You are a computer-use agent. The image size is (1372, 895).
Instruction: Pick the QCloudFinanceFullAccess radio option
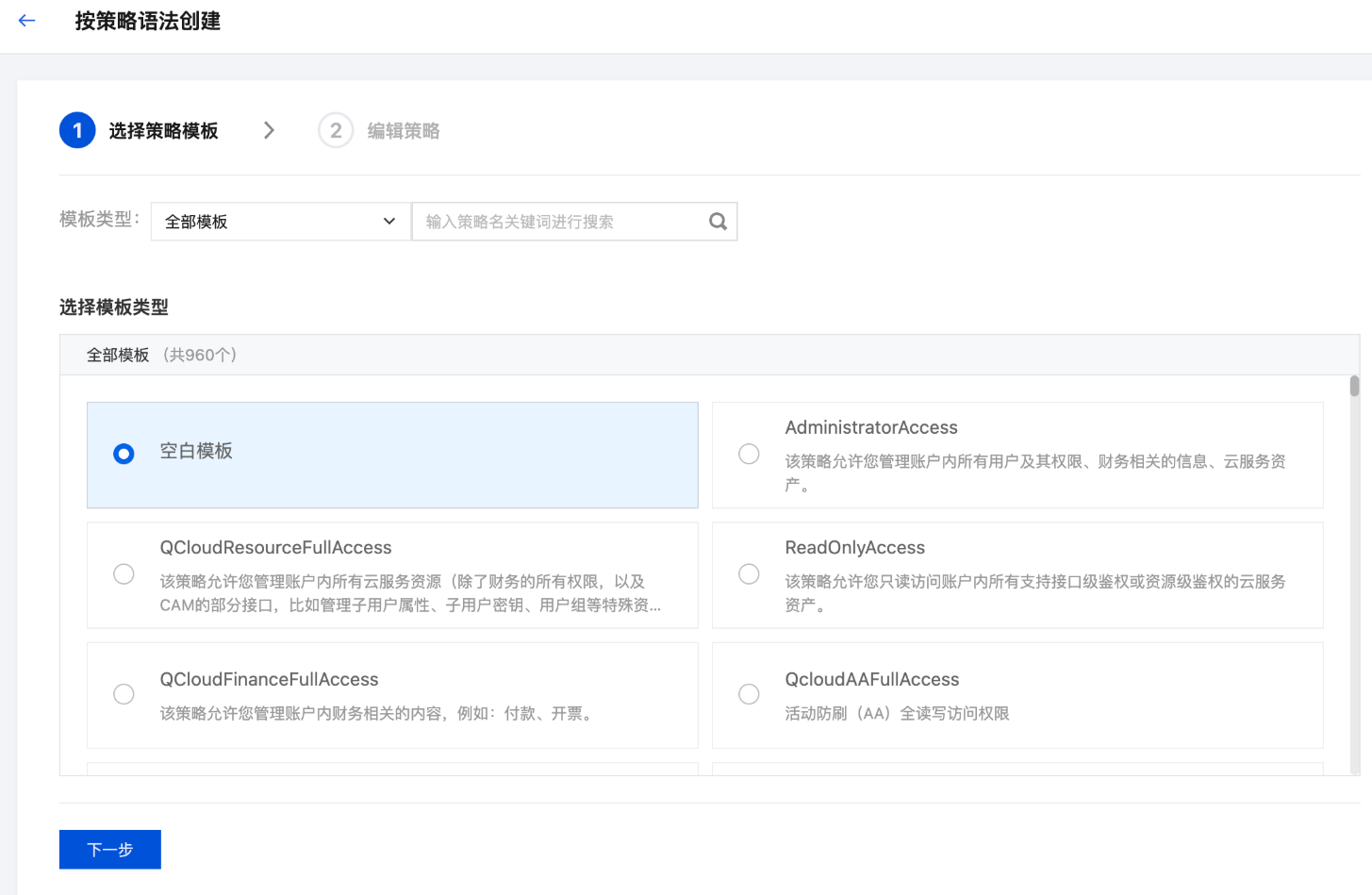[x=124, y=694]
